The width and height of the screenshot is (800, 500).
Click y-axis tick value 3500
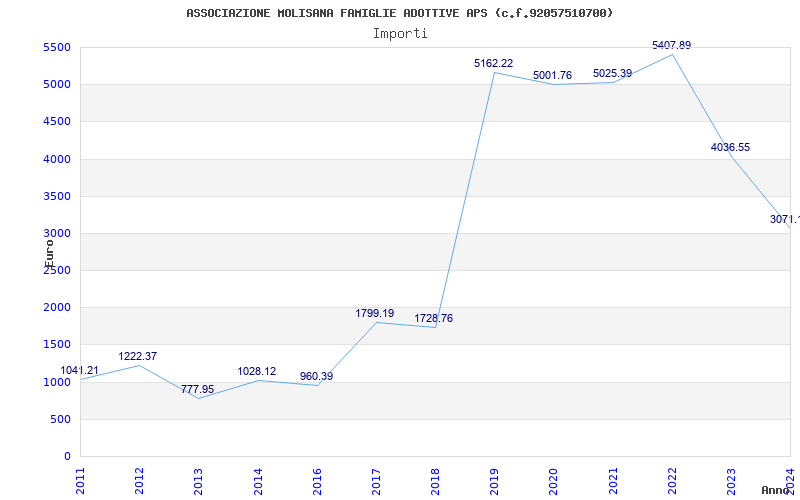coord(57,196)
